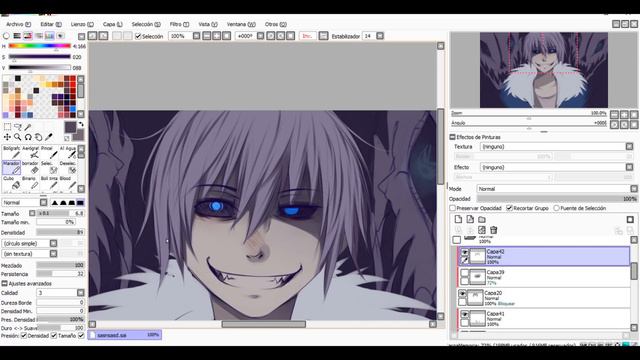Open the Ventana menu

(241, 24)
